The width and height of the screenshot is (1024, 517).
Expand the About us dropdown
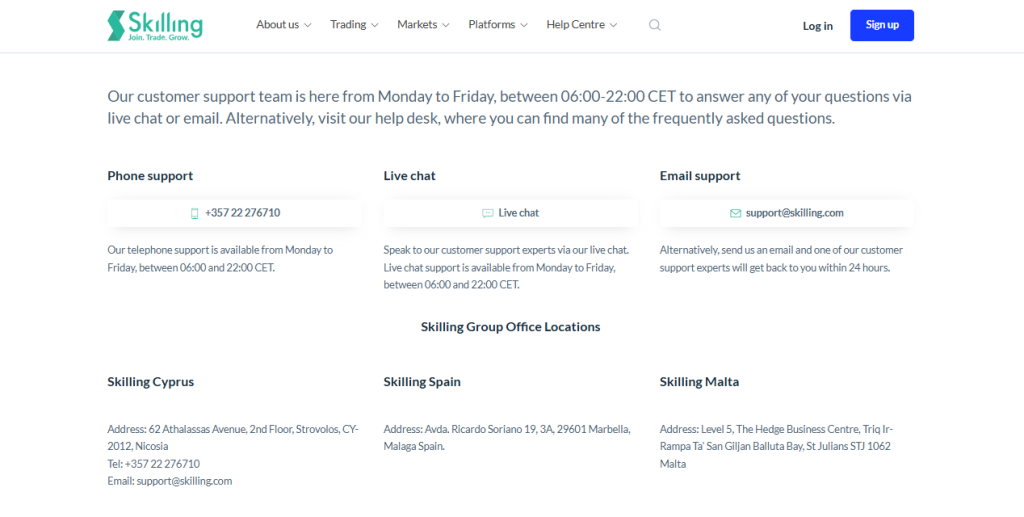coord(284,25)
